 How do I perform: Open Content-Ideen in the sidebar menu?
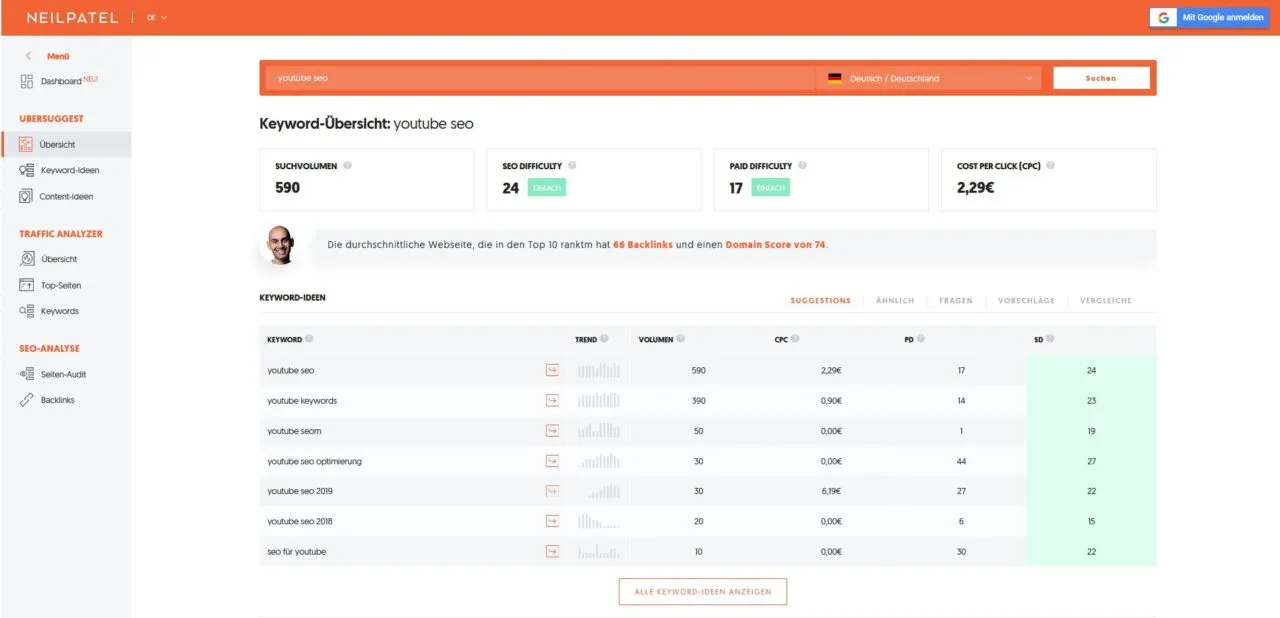tap(65, 197)
